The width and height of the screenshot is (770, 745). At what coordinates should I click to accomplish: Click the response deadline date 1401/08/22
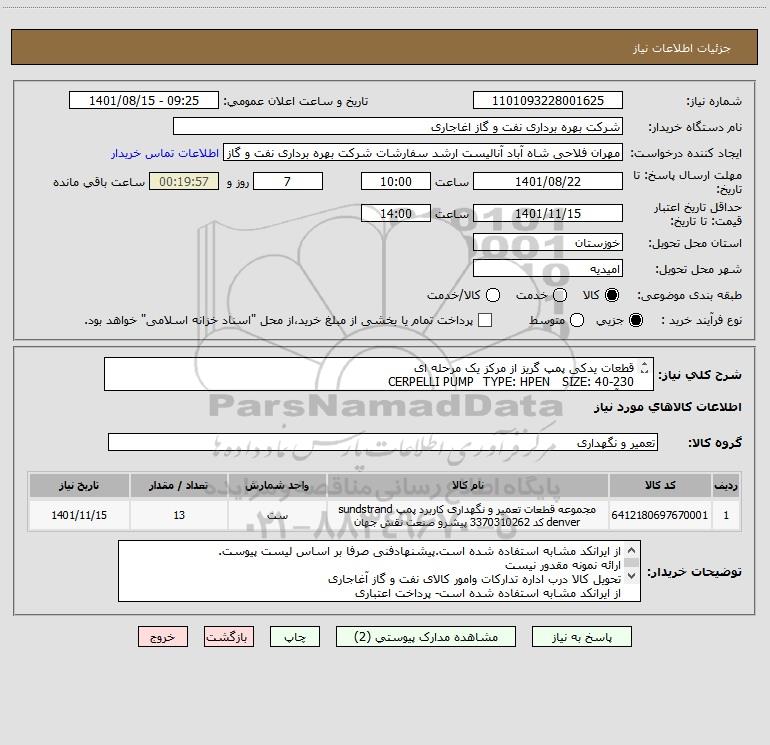coord(548,181)
